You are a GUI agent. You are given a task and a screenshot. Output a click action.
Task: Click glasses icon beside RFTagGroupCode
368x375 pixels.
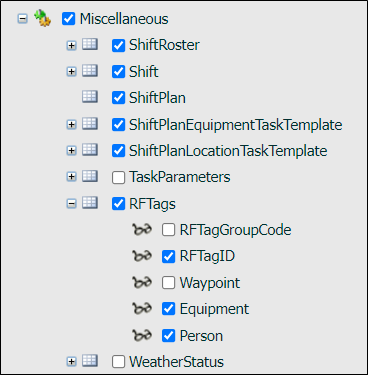click(142, 230)
